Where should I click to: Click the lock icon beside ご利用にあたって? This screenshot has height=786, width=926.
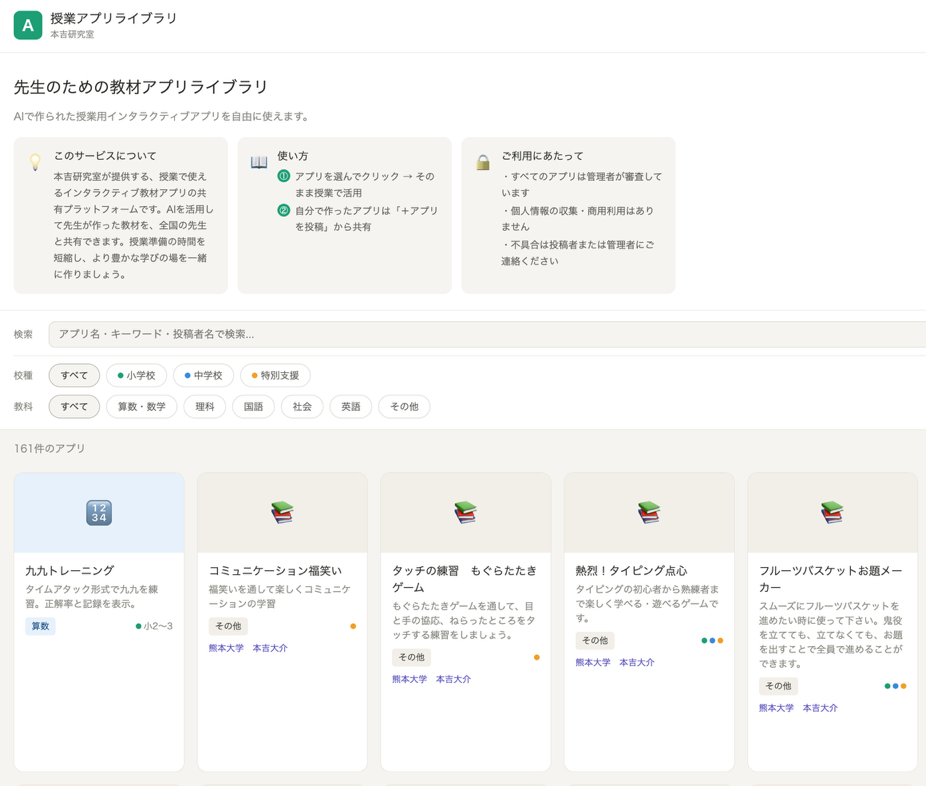tap(483, 162)
